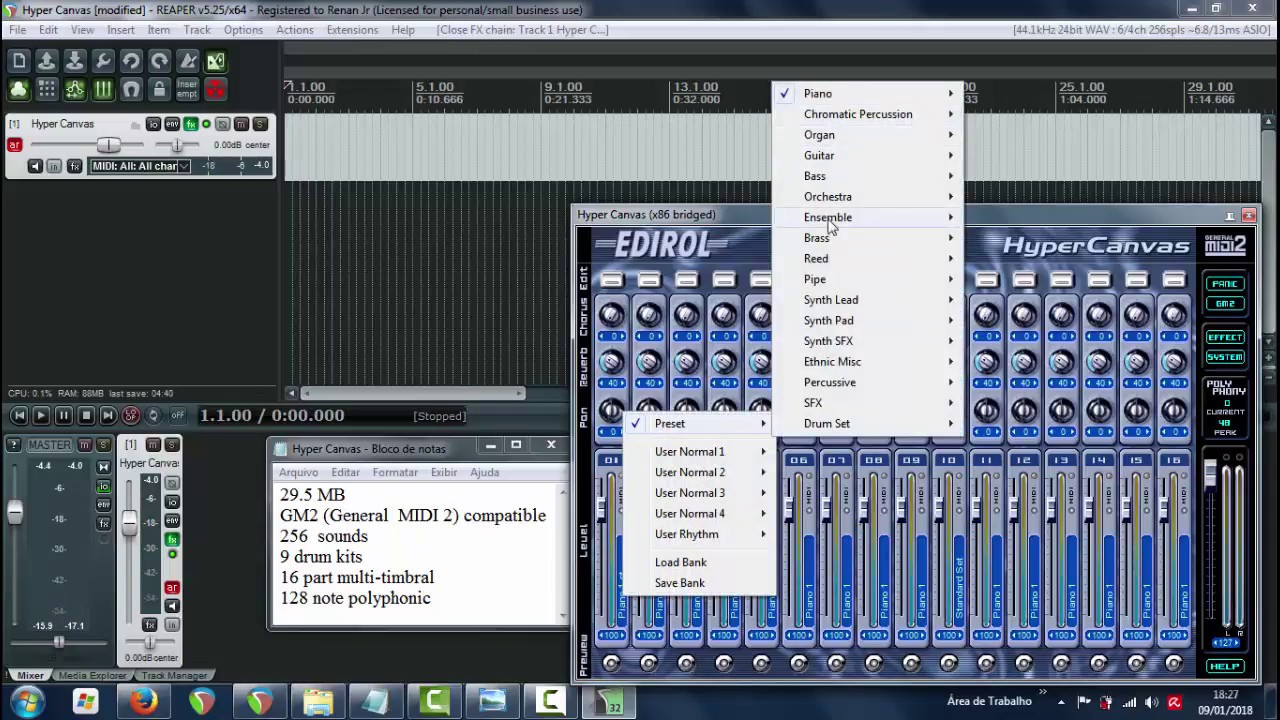
Task: Open the Actions menu in REAPER
Action: (294, 30)
